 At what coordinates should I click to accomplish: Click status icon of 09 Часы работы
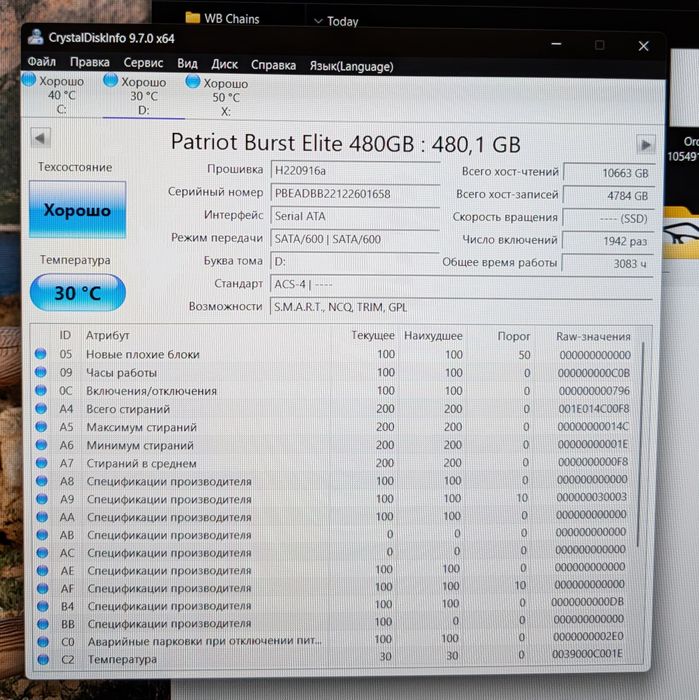(41, 372)
